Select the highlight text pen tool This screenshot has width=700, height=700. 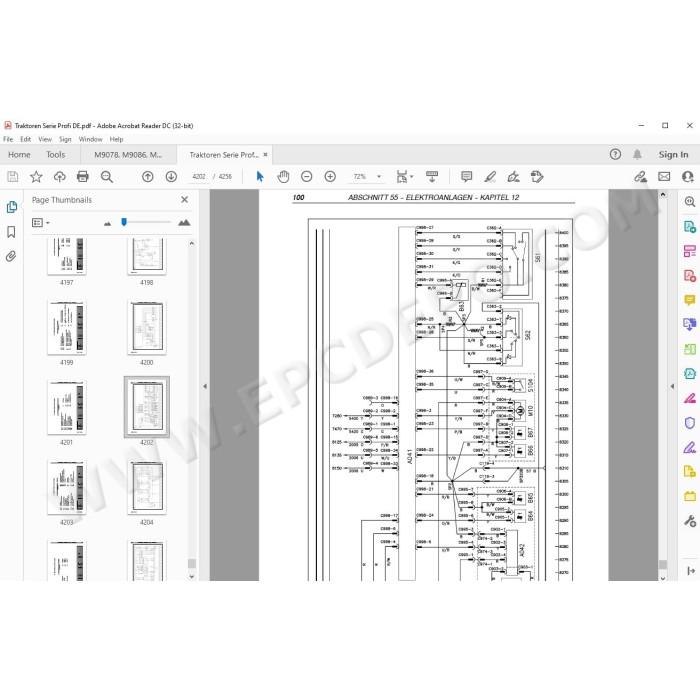(x=490, y=177)
